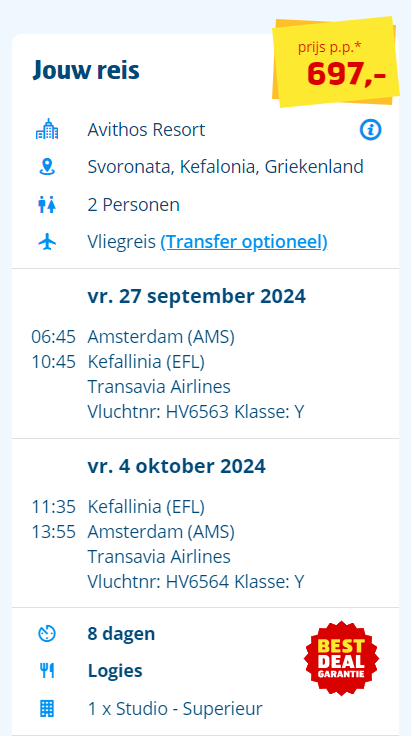This screenshot has width=411, height=736.
Task: Click the location pin icon
Action: (47, 167)
